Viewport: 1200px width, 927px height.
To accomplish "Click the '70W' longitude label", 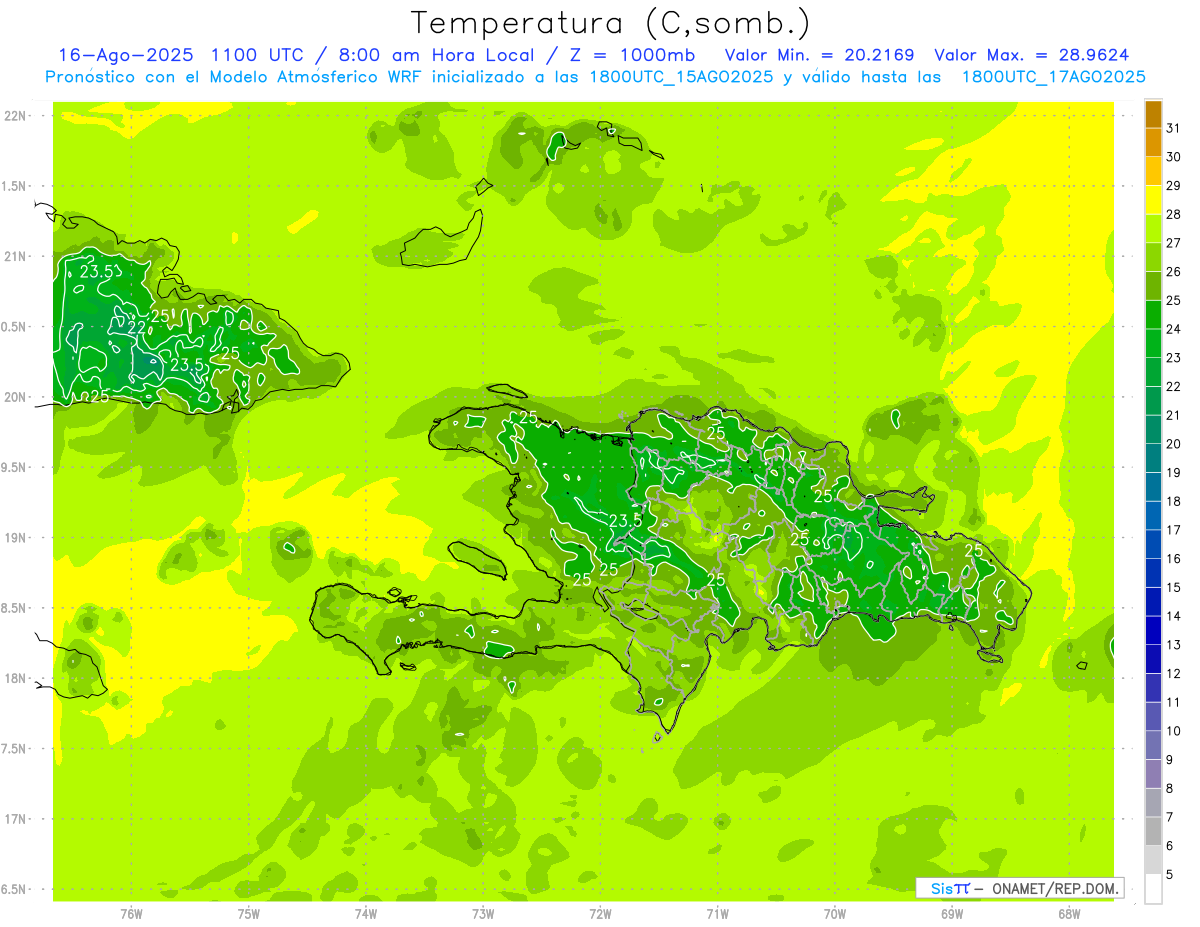I will [x=835, y=914].
